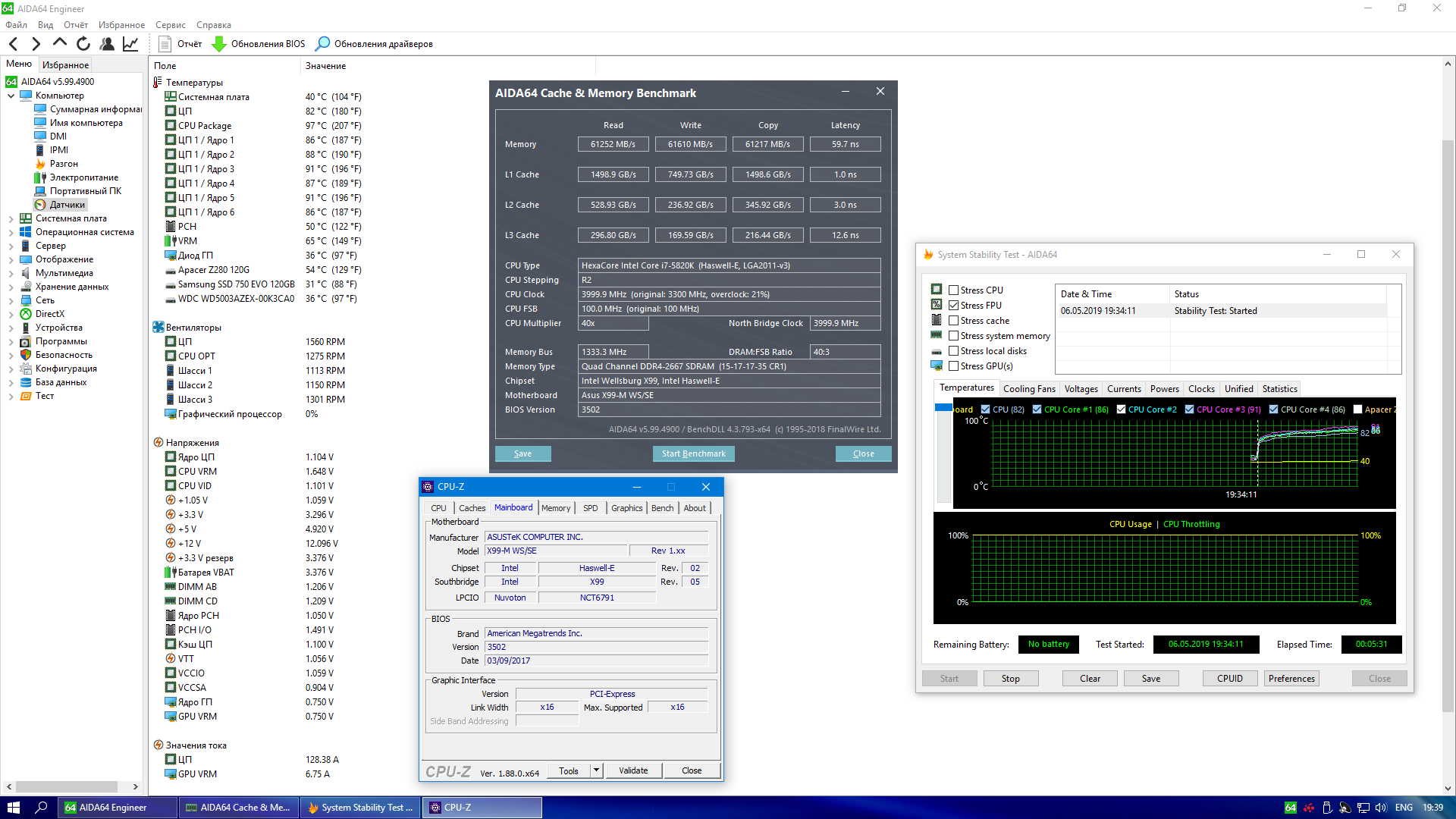Click the refresh icon in AIDA64 toolbar
Image resolution: width=1456 pixels, height=819 pixels.
click(83, 44)
